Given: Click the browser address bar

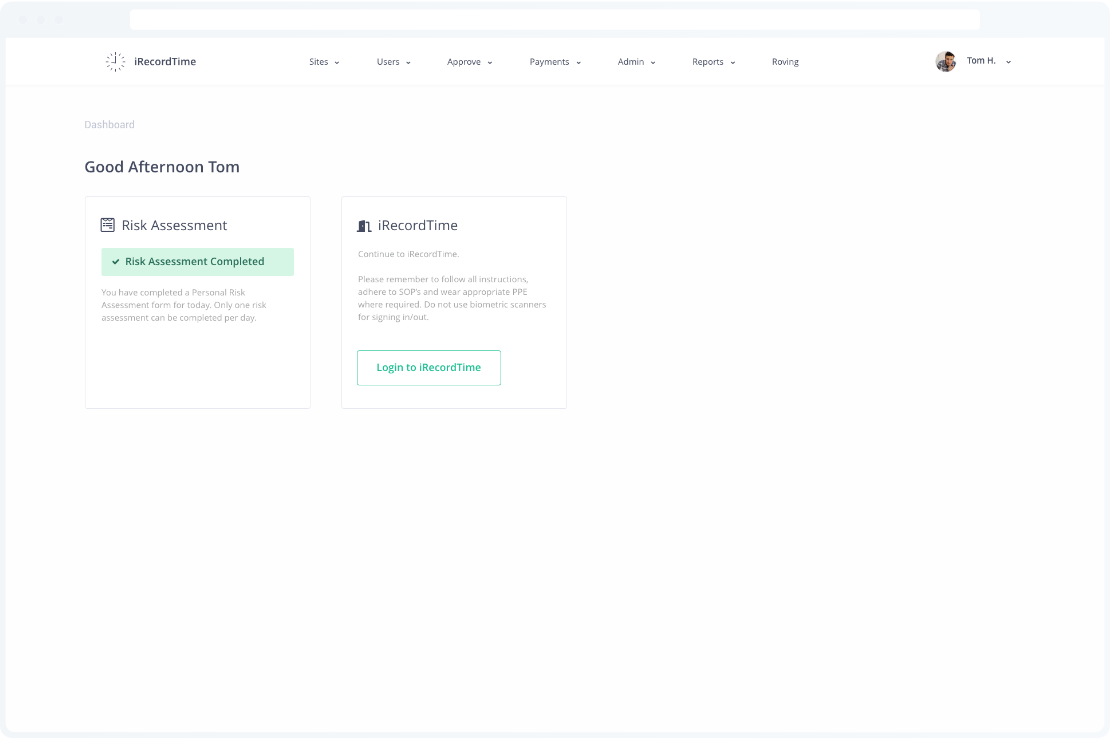Looking at the screenshot, I should click(554, 20).
